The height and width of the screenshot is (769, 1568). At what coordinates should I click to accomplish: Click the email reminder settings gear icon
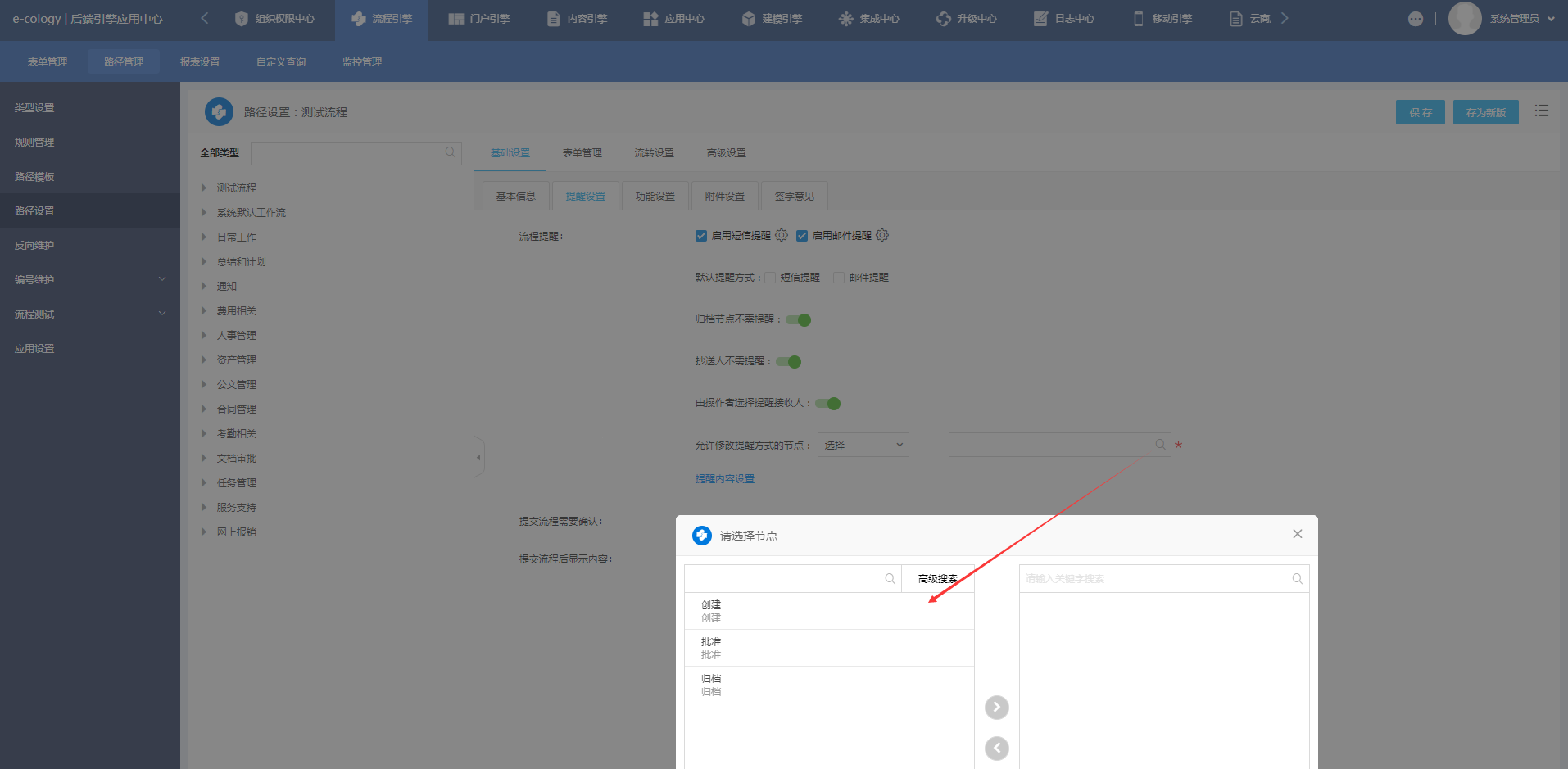(882, 235)
